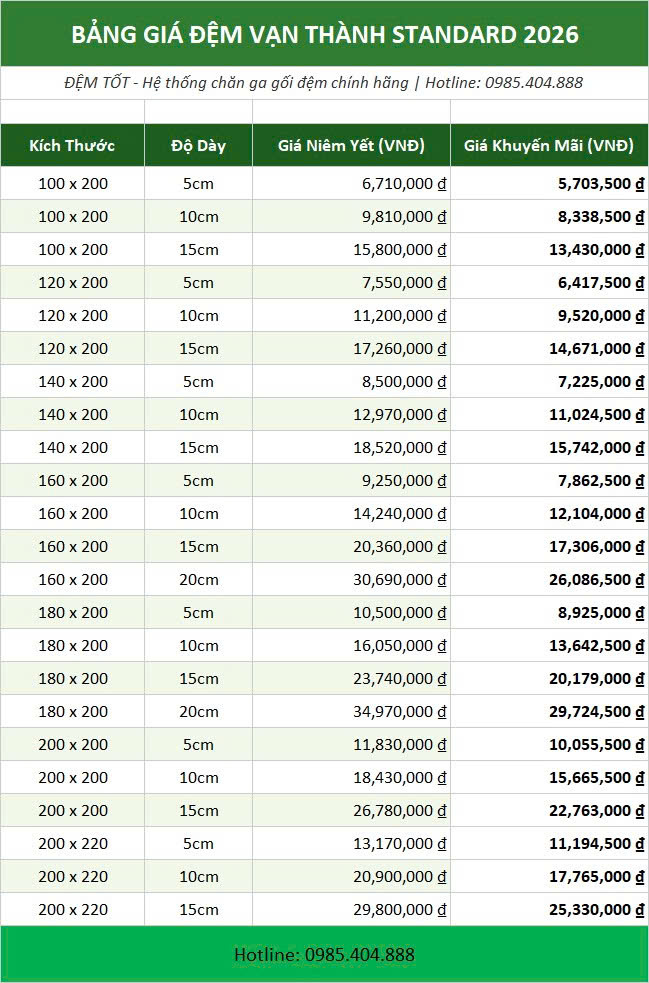Click the hotline 0985.404.888 in subtitle
The image size is (649, 983).
click(x=534, y=83)
